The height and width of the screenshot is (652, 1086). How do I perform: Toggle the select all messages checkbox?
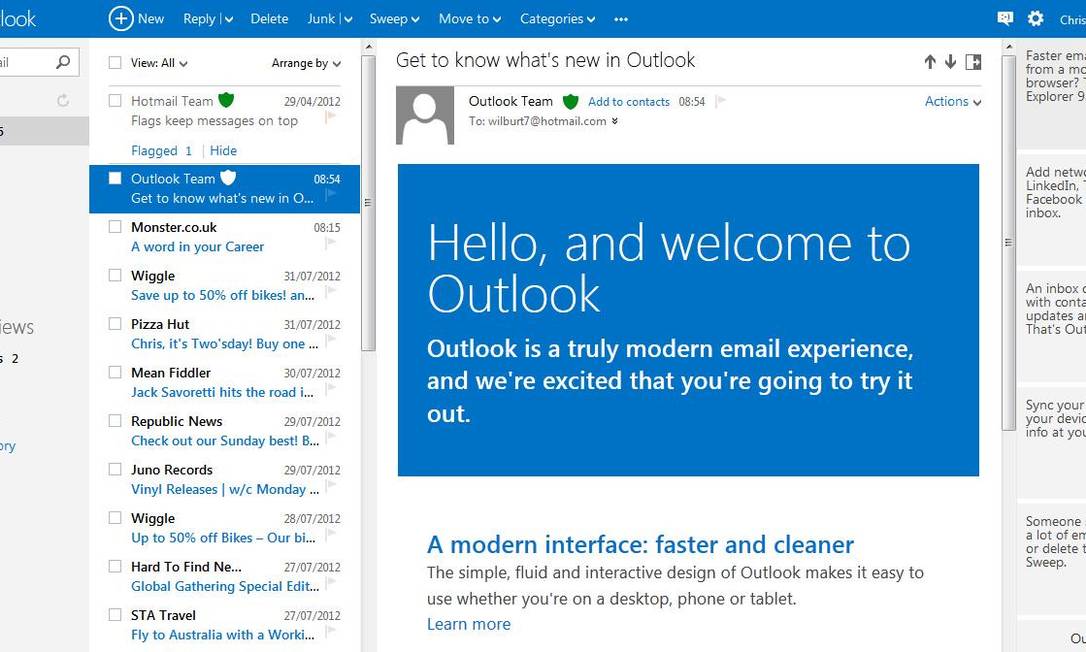click(x=115, y=63)
